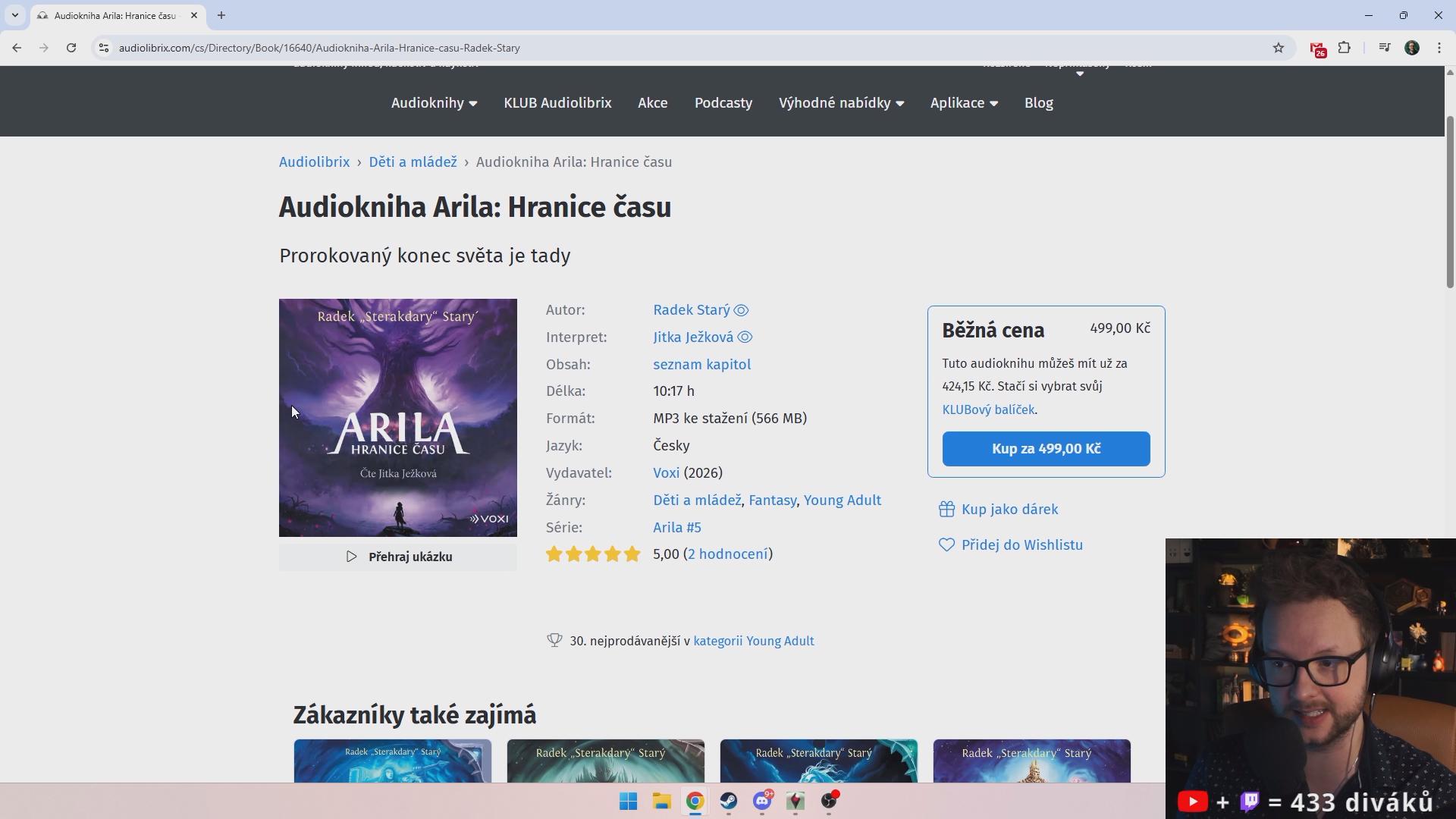Click the site information icon in address bar
Image resolution: width=1456 pixels, height=819 pixels.
tap(104, 48)
